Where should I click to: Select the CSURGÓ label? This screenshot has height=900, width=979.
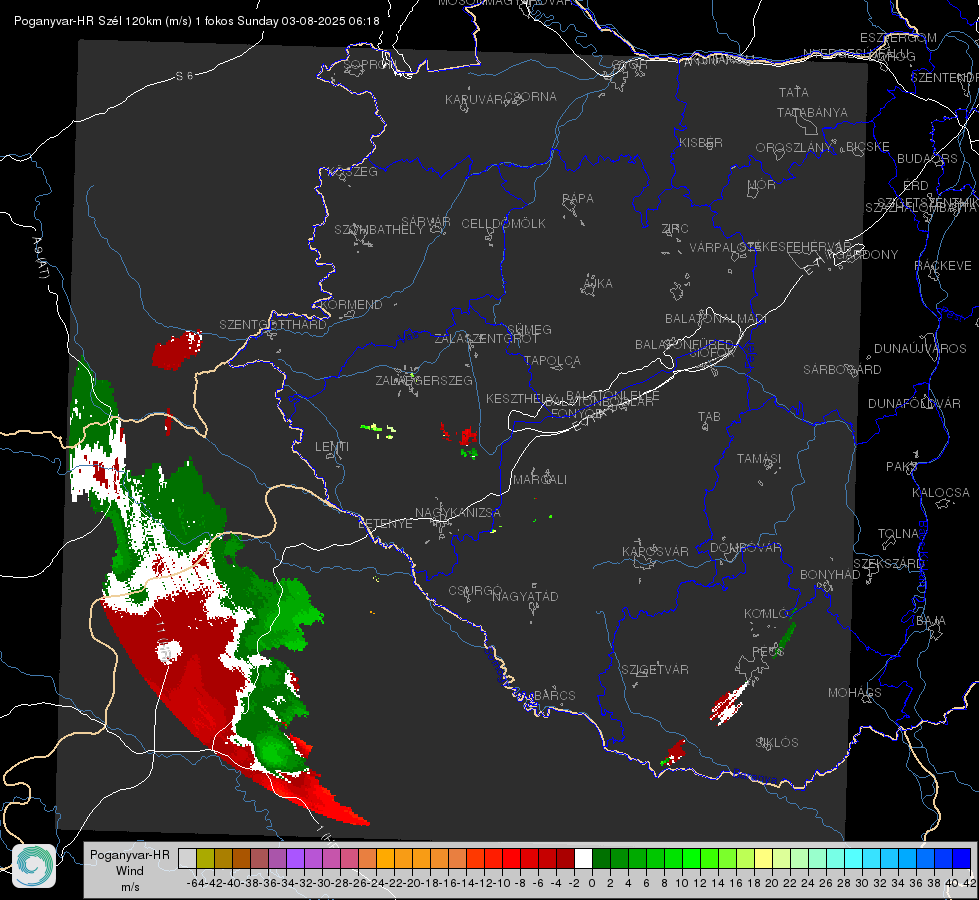475,590
